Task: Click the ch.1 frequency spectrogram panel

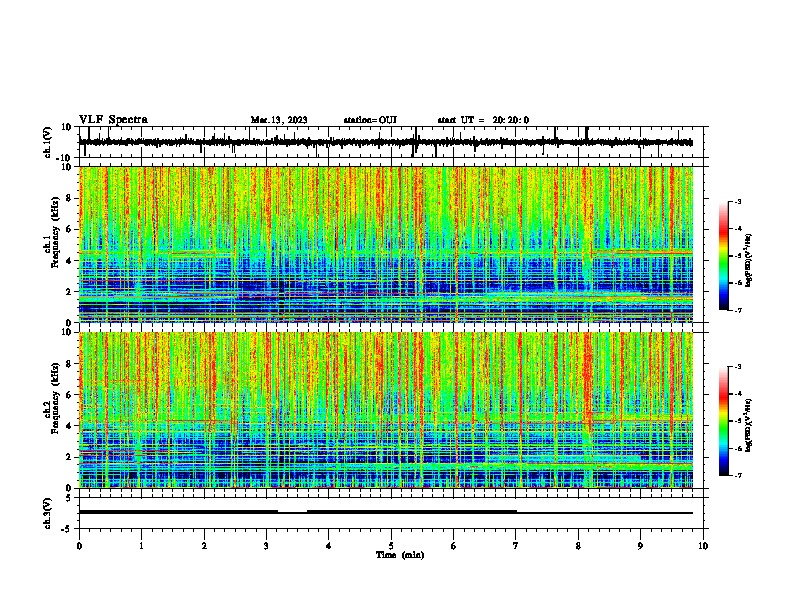Action: (x=386, y=244)
